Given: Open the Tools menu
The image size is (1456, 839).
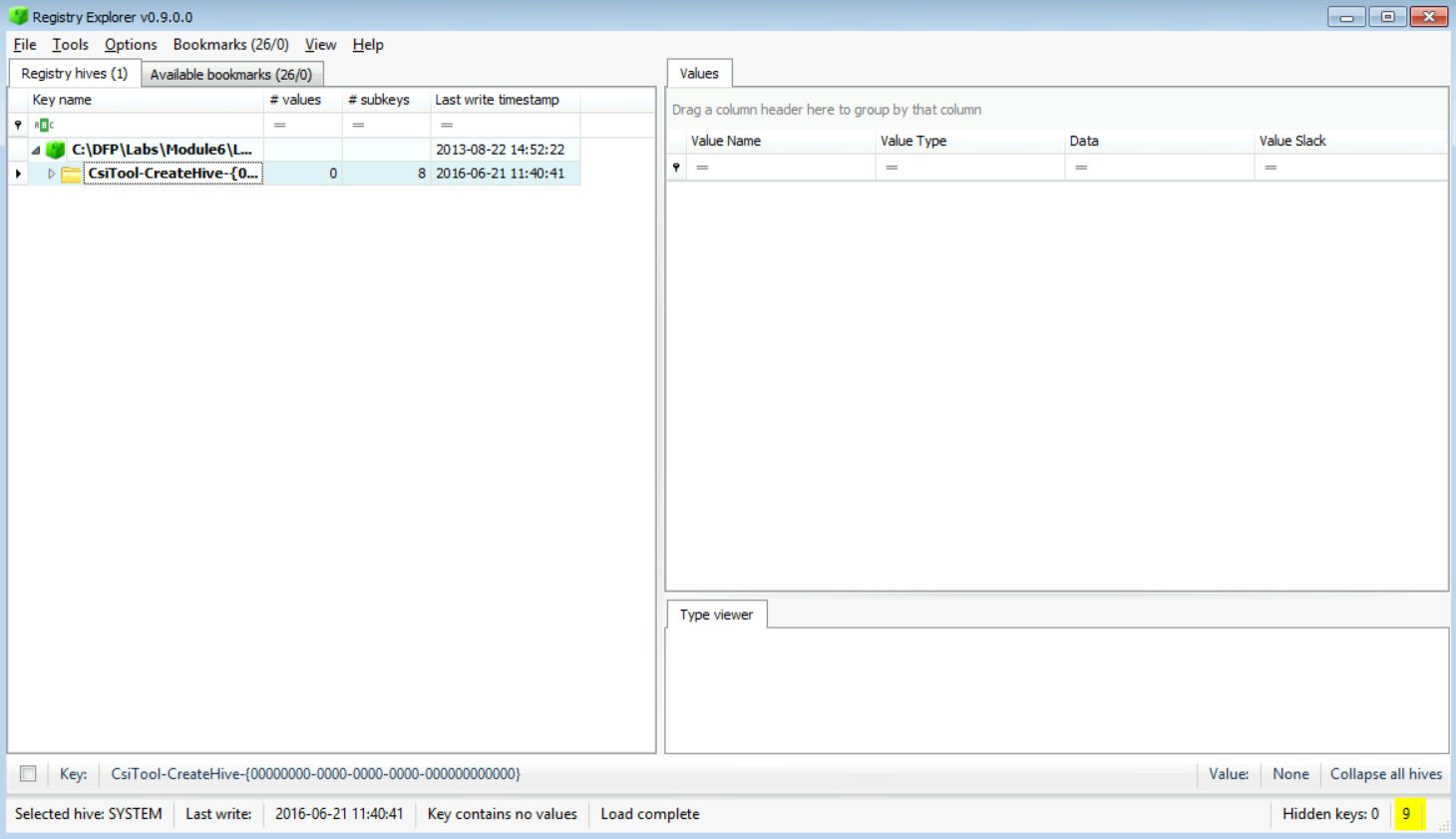Looking at the screenshot, I should [x=70, y=45].
